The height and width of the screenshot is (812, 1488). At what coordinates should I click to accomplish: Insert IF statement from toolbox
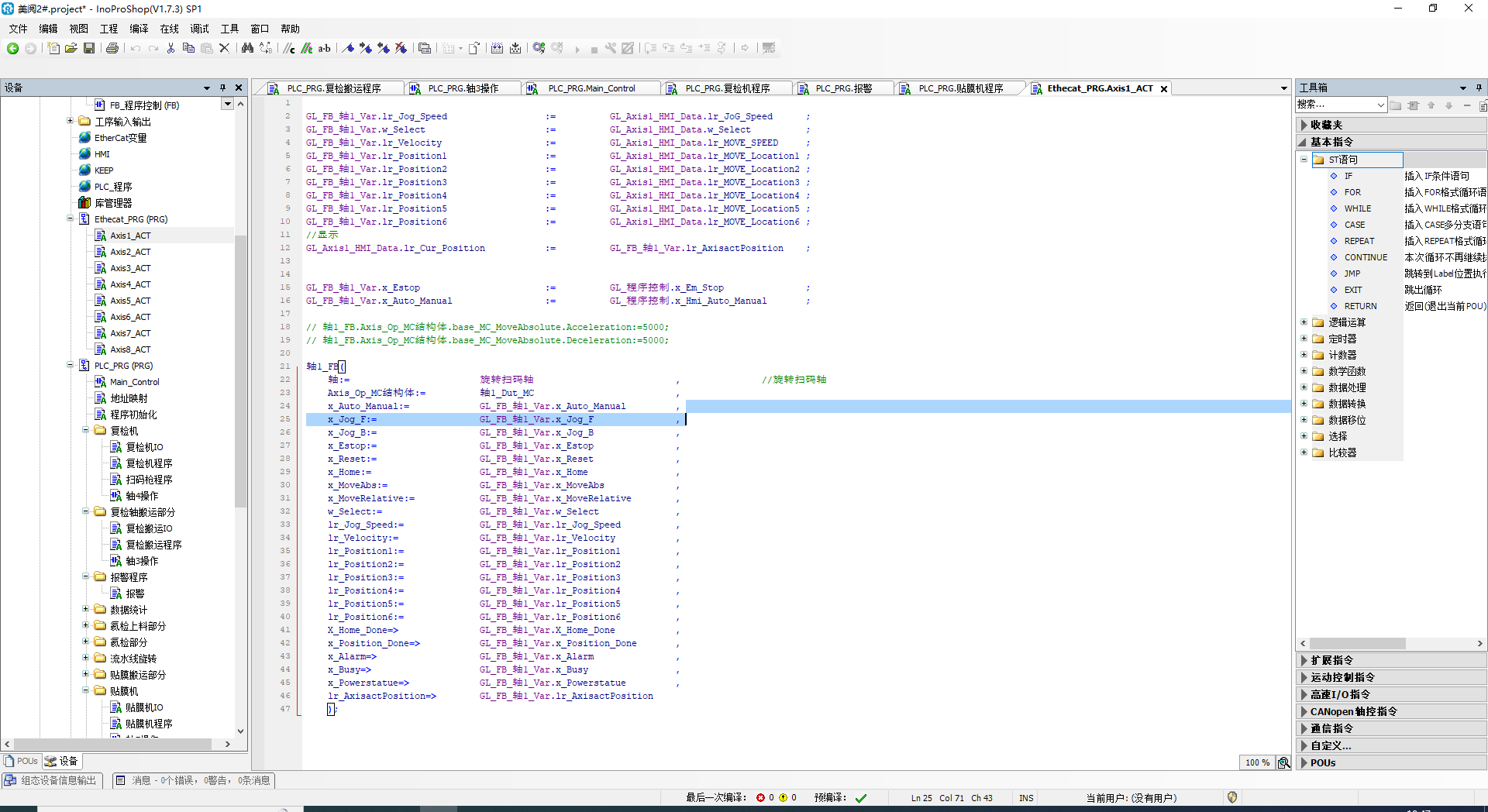pyautogui.click(x=1348, y=176)
